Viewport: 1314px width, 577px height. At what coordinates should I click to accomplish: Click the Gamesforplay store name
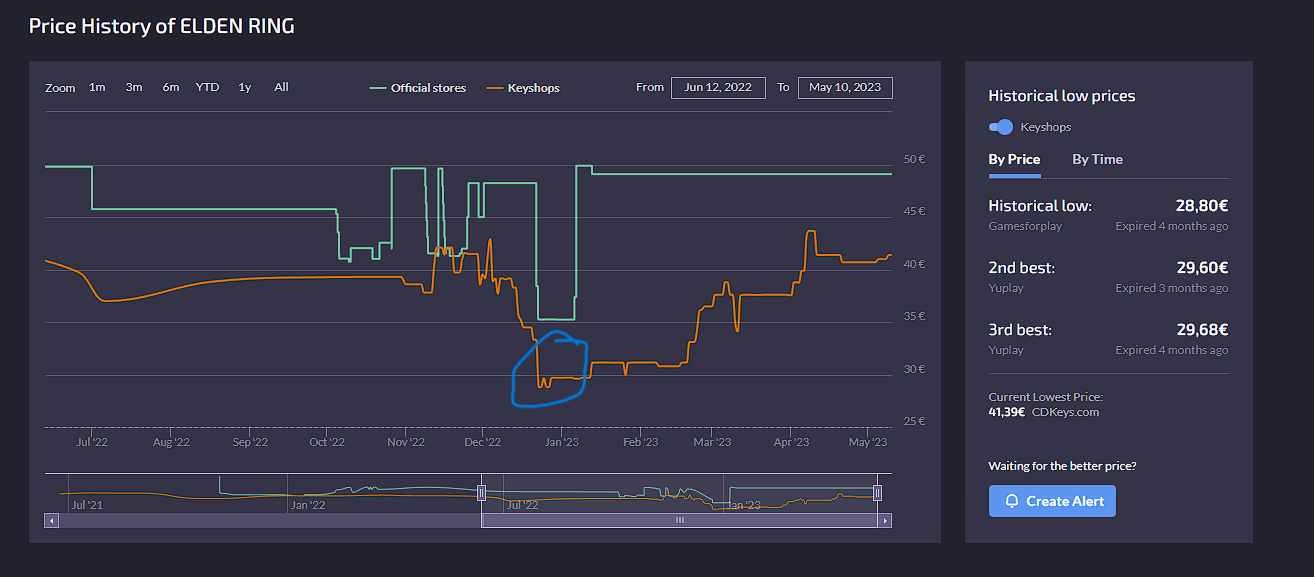pyautogui.click(x=1025, y=226)
